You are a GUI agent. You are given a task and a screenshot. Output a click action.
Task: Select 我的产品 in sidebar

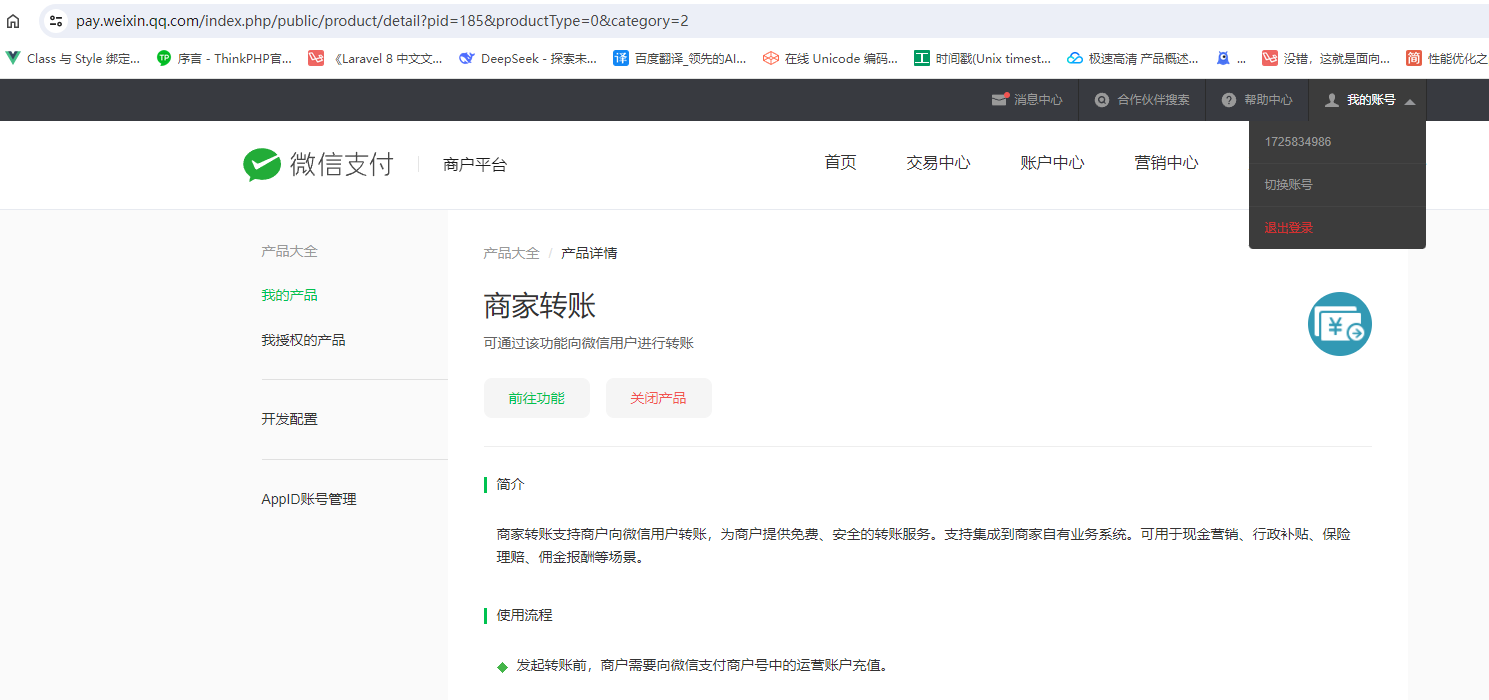(289, 295)
